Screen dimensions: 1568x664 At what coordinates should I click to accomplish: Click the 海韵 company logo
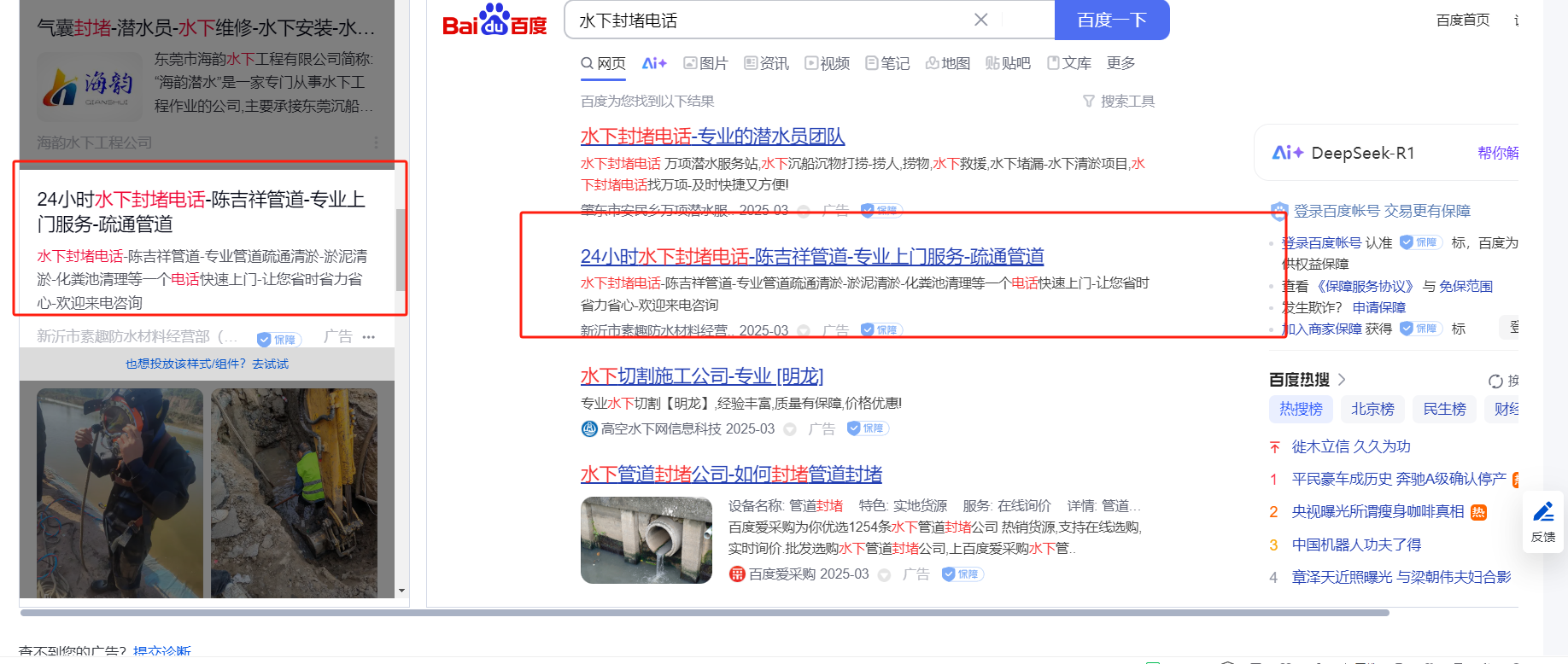click(90, 88)
